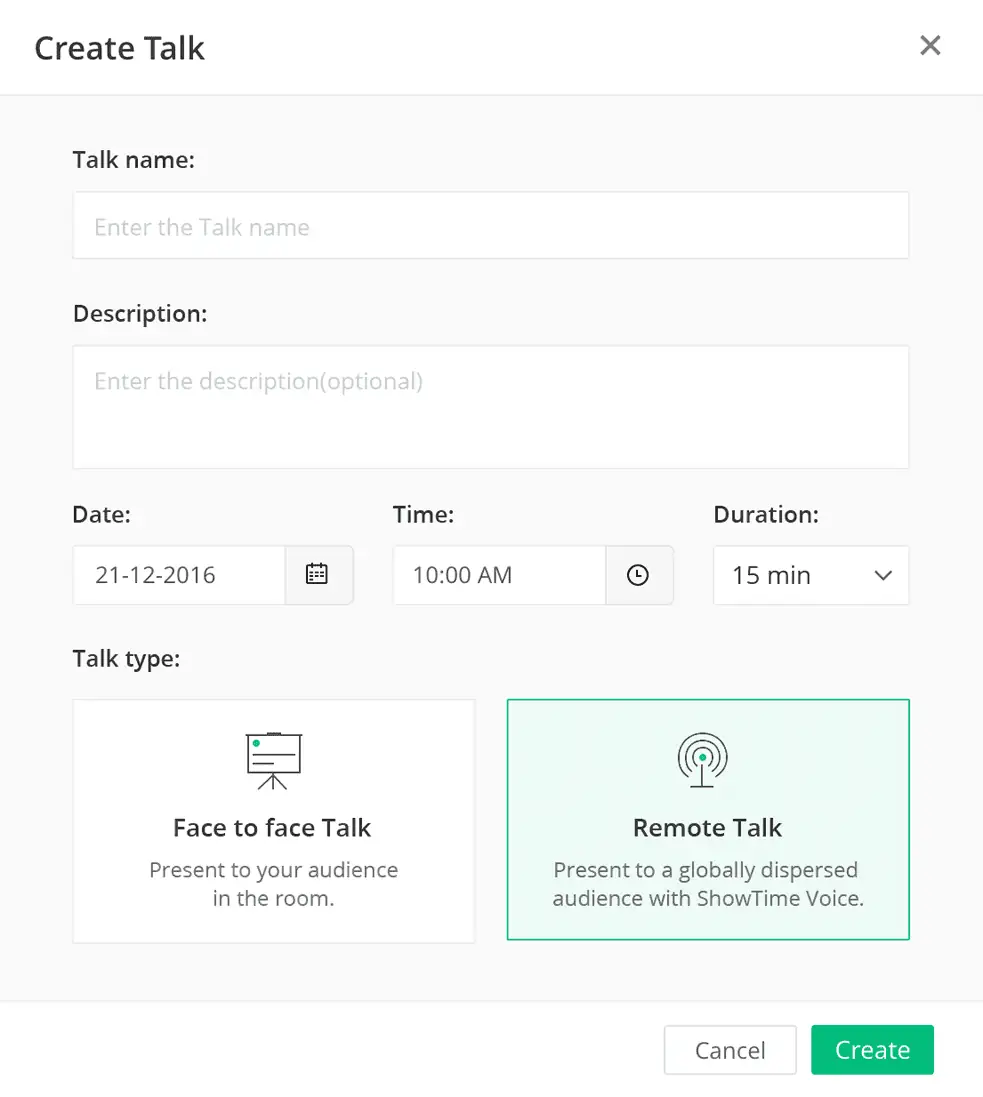Close the Create Talk dialog with X
Screen dimensions: 983x1097
point(930,45)
